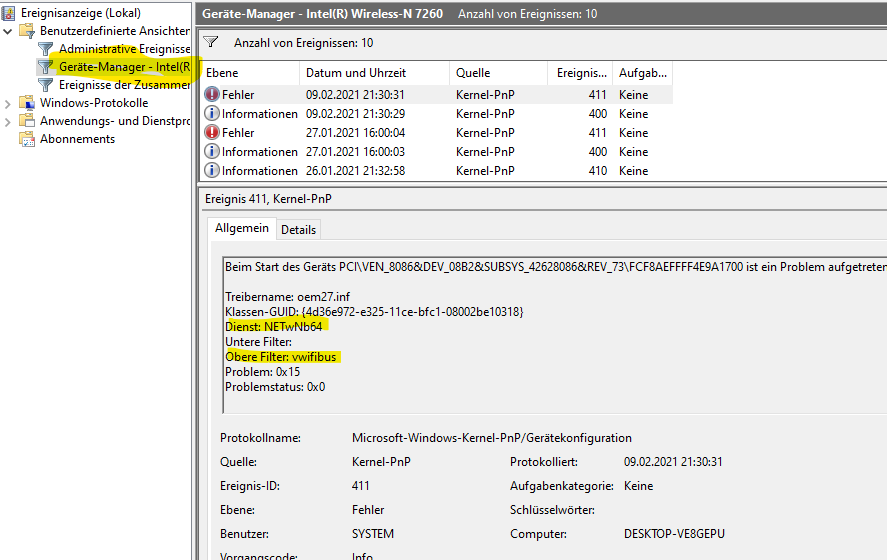This screenshot has width=887, height=560.
Task: Sort by the Ereignis-ID column header
Action: [580, 73]
